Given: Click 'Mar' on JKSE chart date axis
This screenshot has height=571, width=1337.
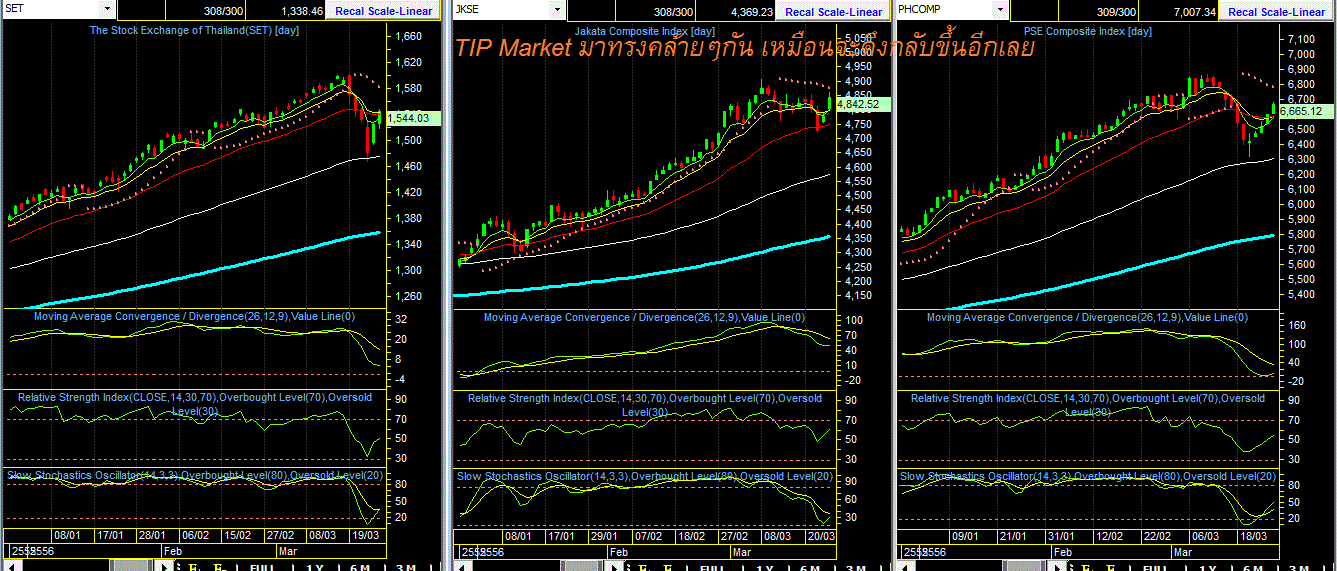Looking at the screenshot, I should 742,551.
